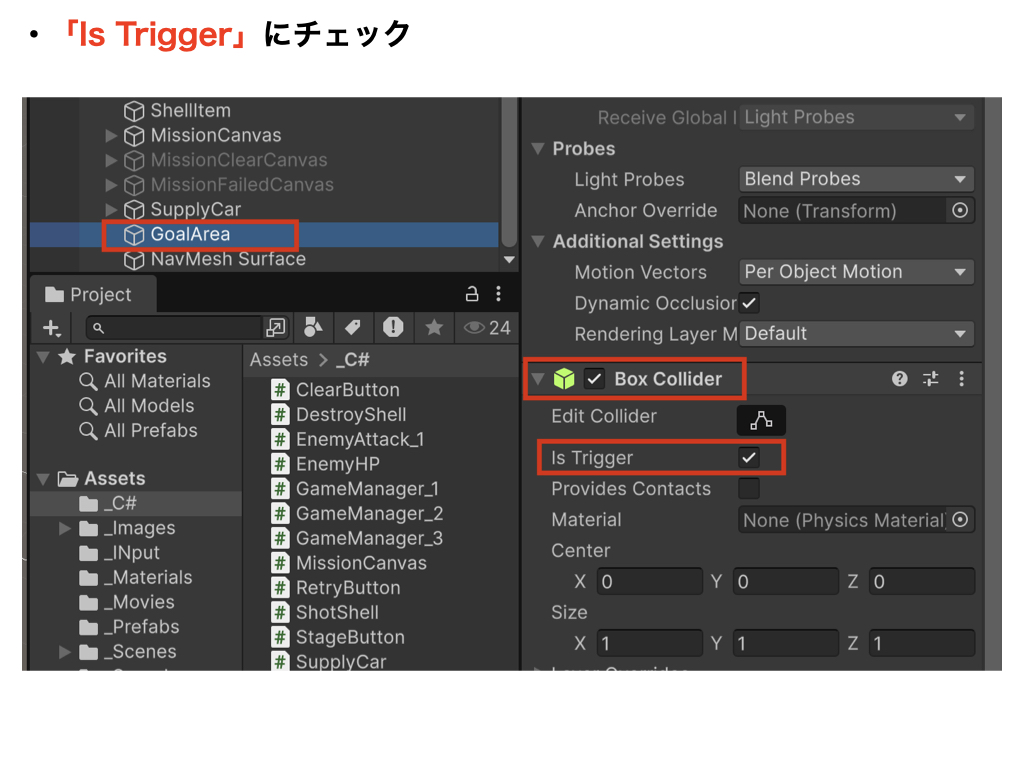
Task: Click the star favorites filter icon
Action: point(434,327)
